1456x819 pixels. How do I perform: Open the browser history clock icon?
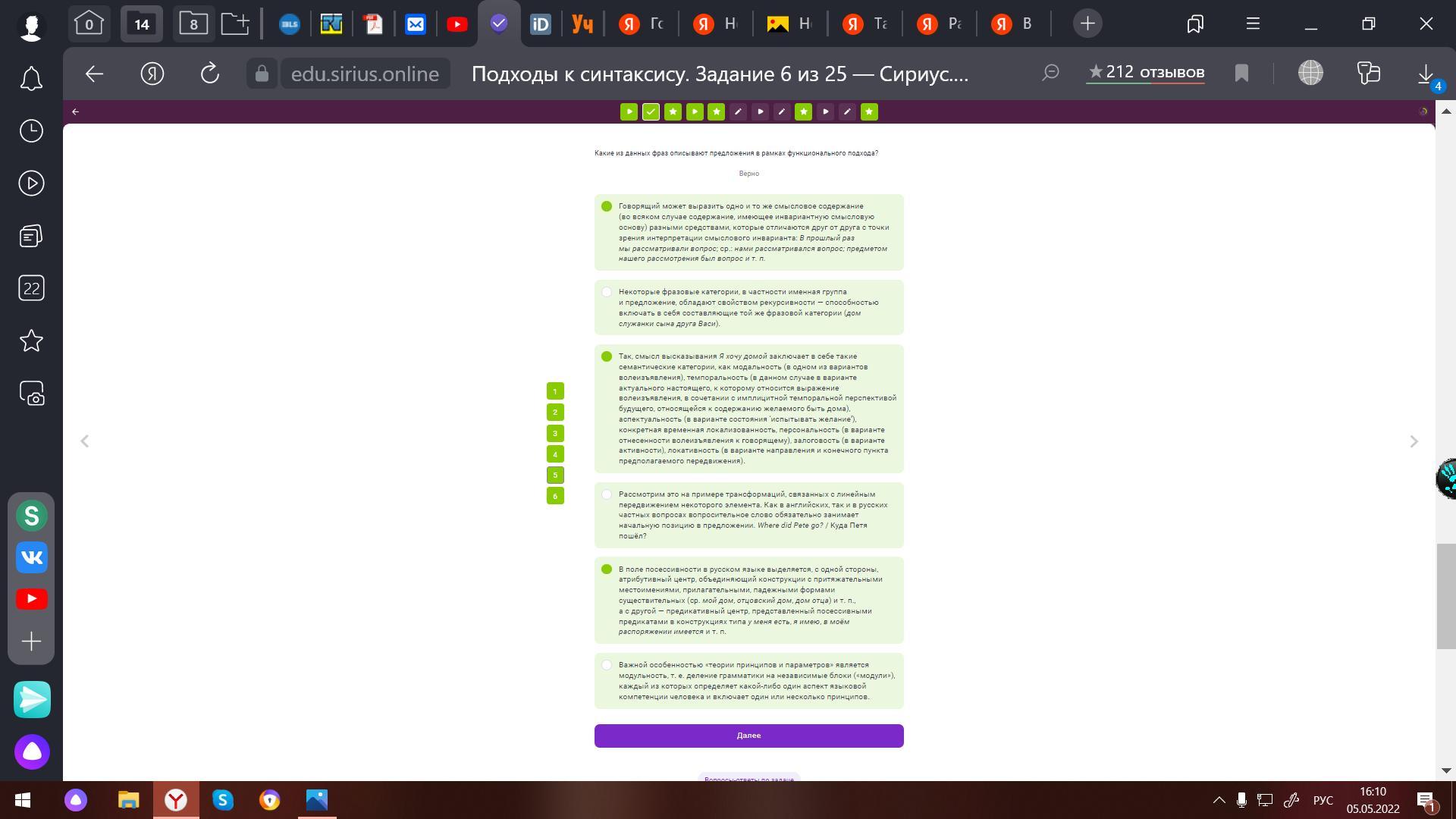click(x=31, y=131)
